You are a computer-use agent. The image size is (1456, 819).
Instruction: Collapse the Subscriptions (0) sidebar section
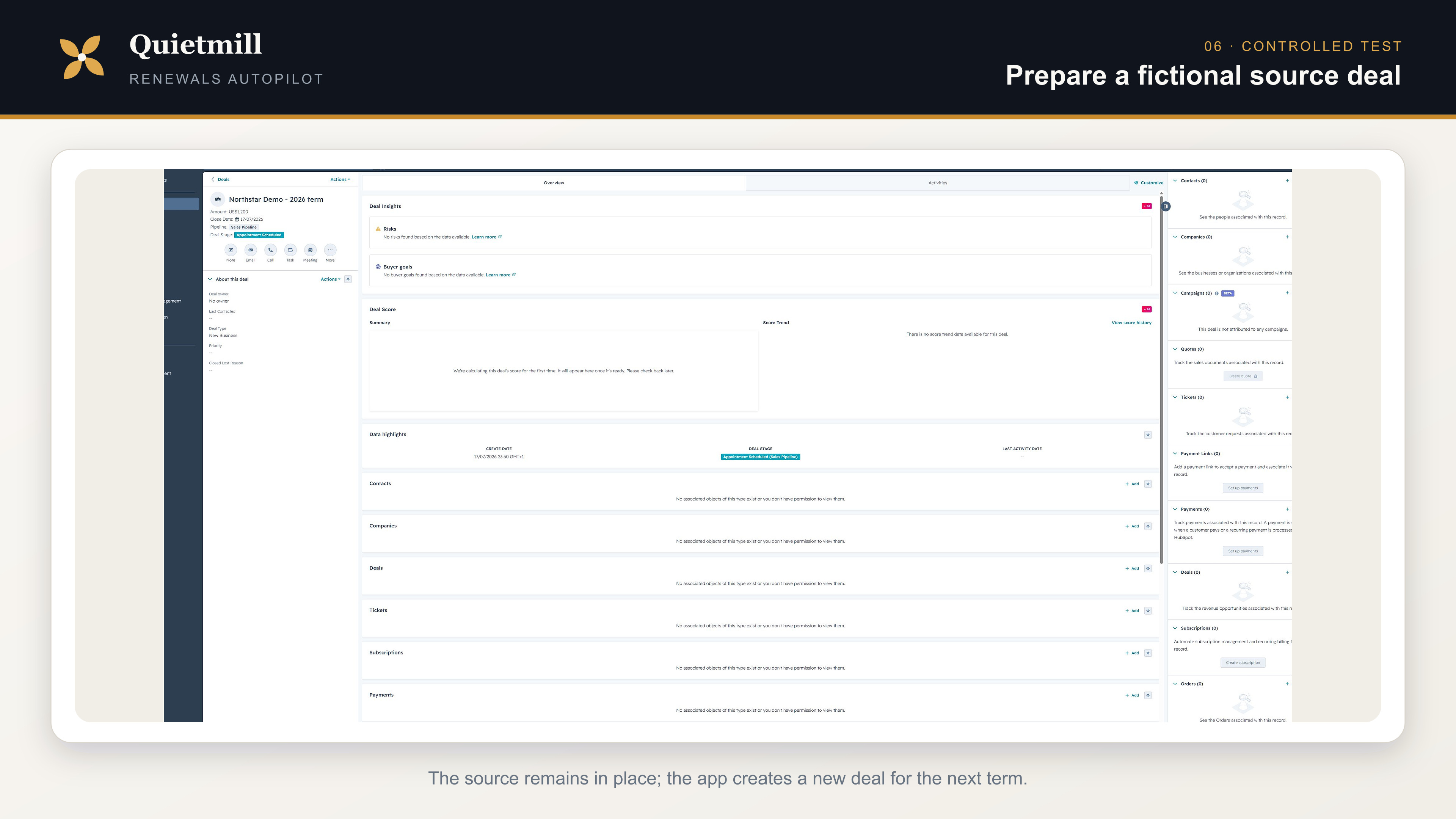(x=1175, y=628)
